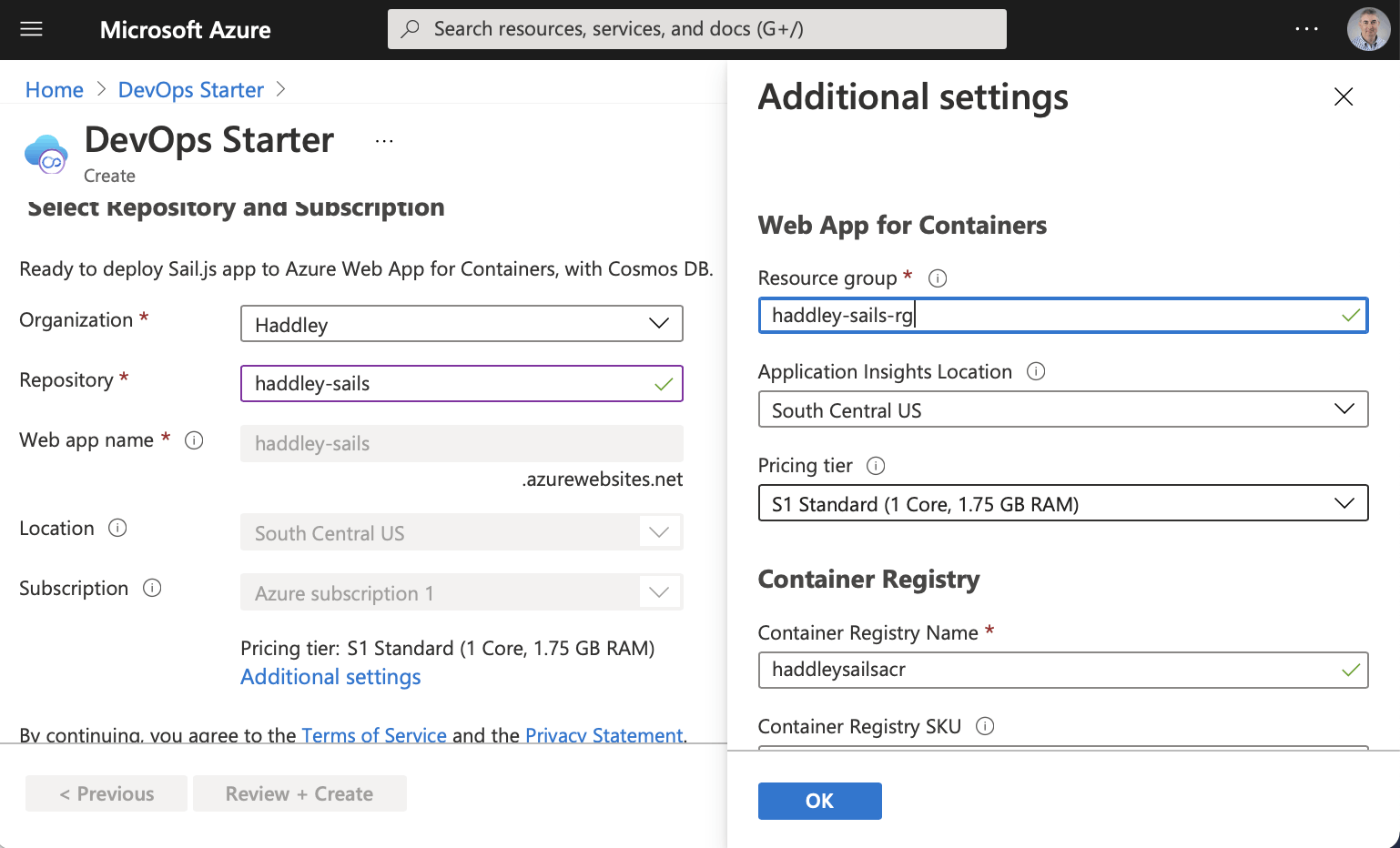
Task: Open the hamburger portal menu
Action: (x=32, y=29)
